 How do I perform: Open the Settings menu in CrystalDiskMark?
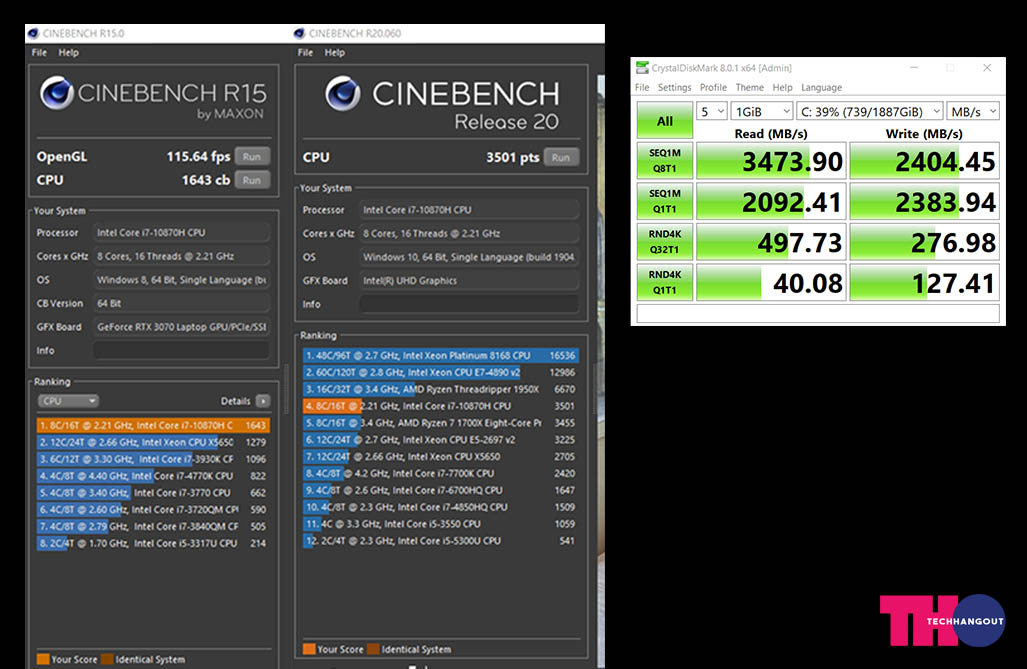click(x=674, y=87)
